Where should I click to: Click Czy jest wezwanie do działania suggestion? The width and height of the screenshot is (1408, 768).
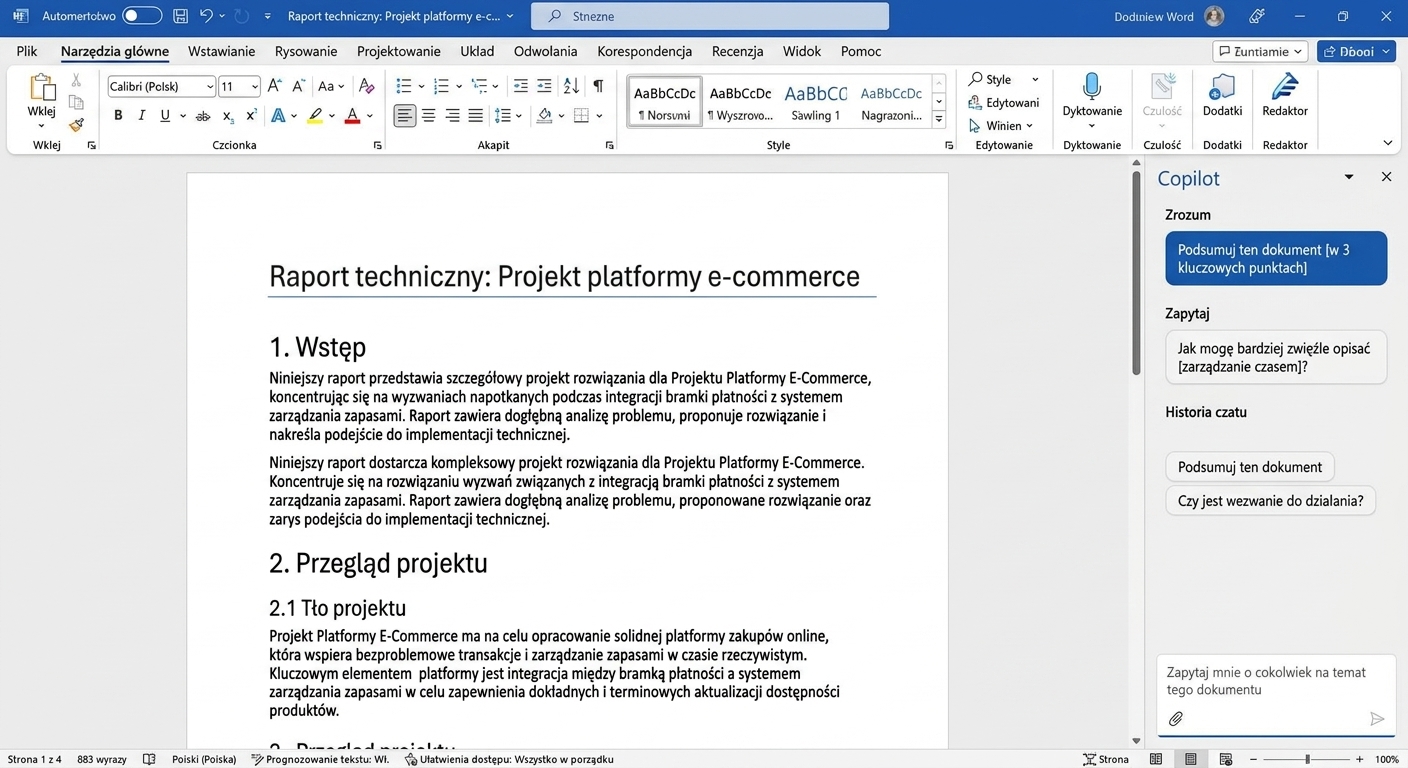(1271, 501)
